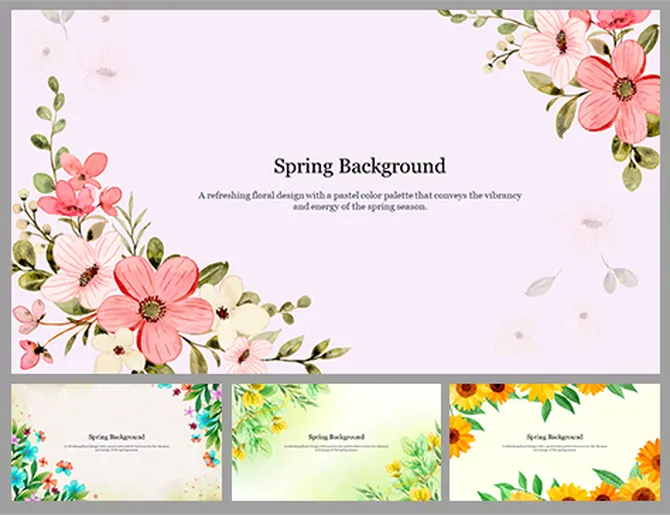Open the green and yellow floral thumbnail

(x=336, y=441)
